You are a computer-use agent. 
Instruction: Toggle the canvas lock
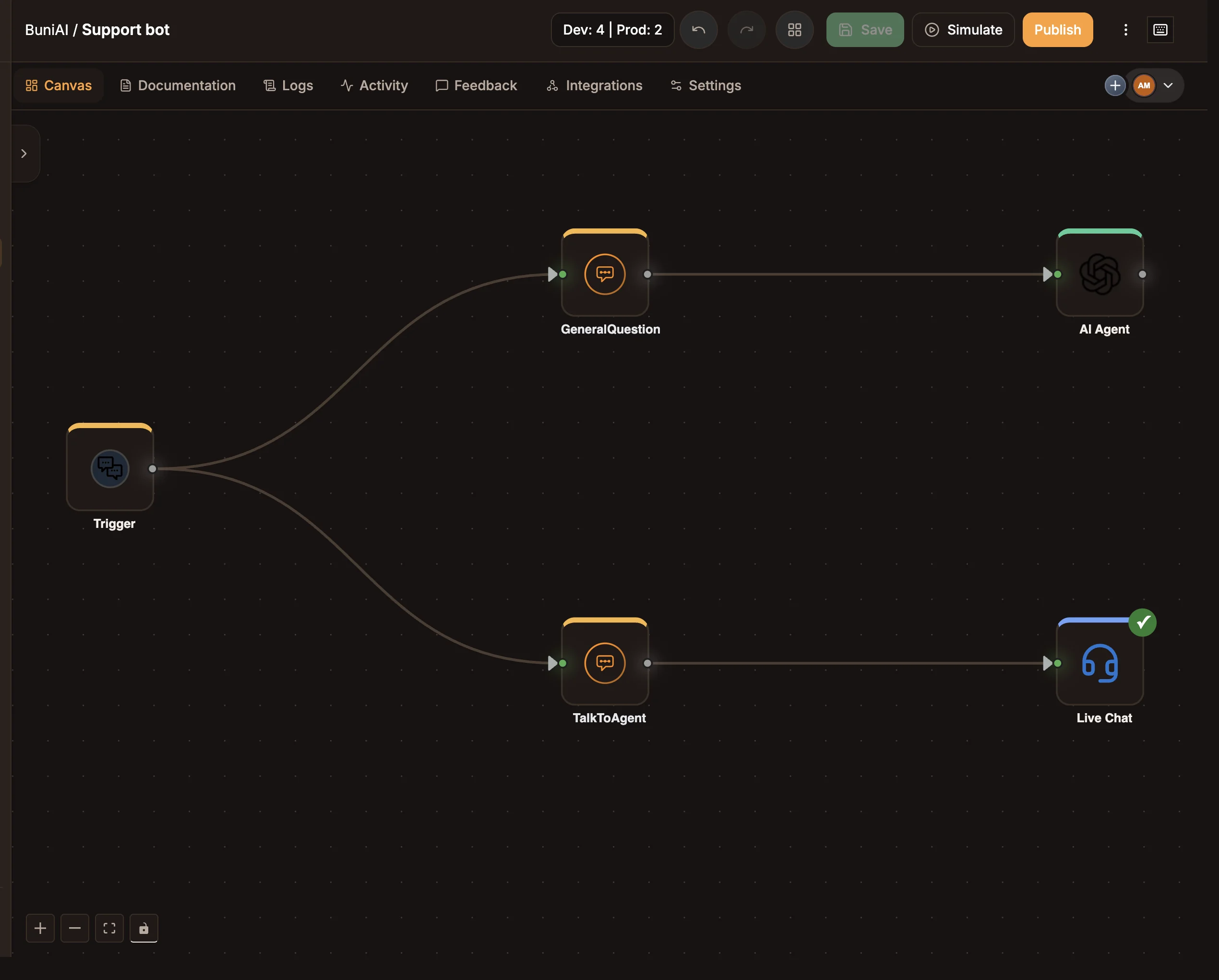143,928
